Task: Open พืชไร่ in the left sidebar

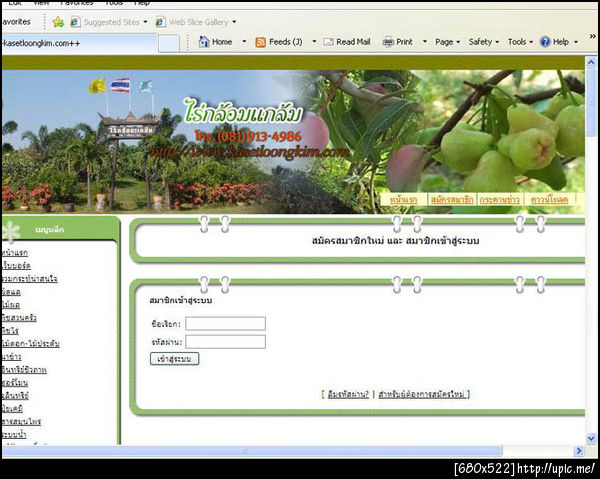Action: coord(10,330)
